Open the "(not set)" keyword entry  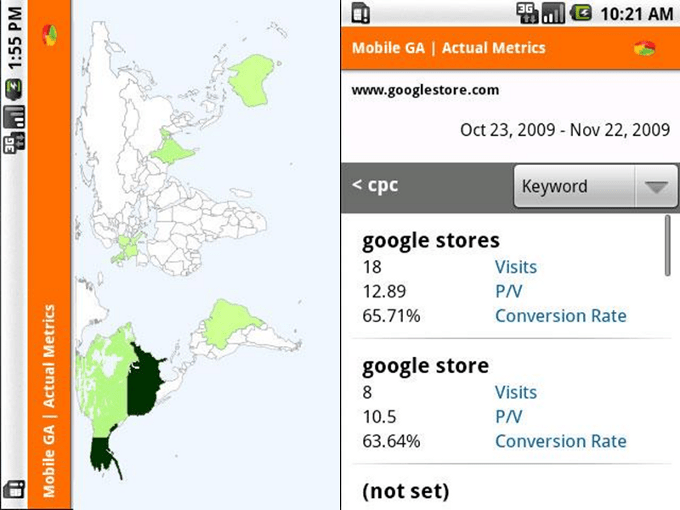406,491
